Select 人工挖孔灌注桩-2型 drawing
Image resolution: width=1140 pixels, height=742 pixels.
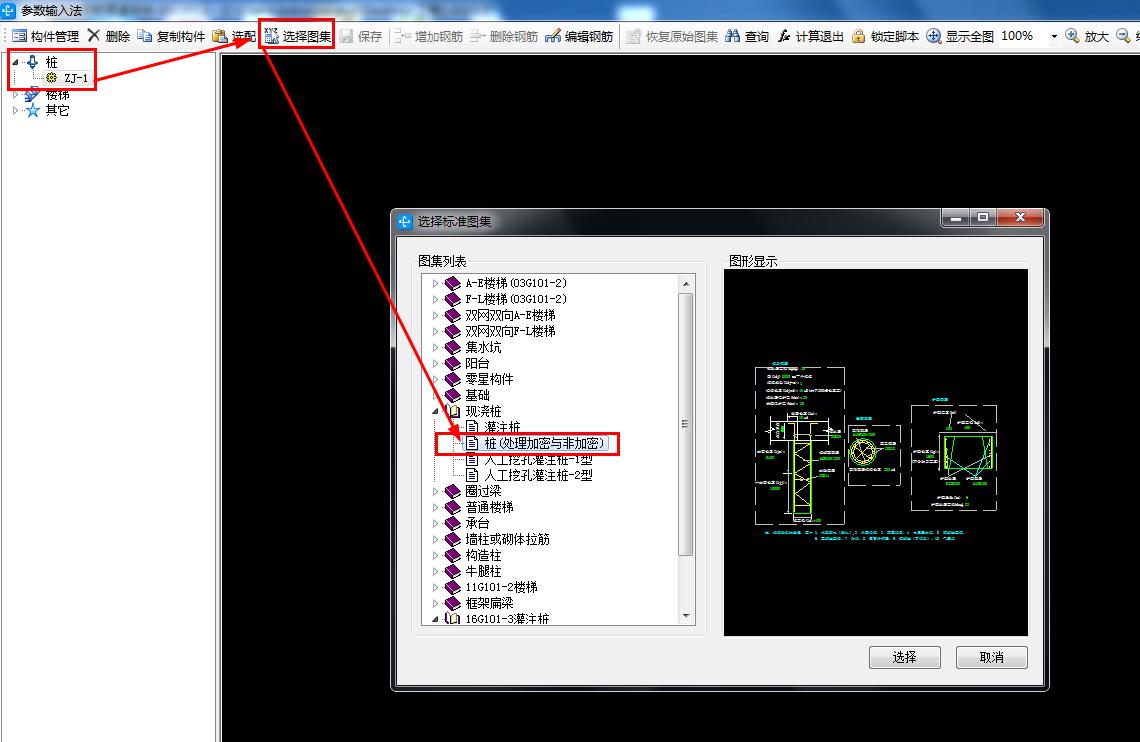(x=538, y=475)
